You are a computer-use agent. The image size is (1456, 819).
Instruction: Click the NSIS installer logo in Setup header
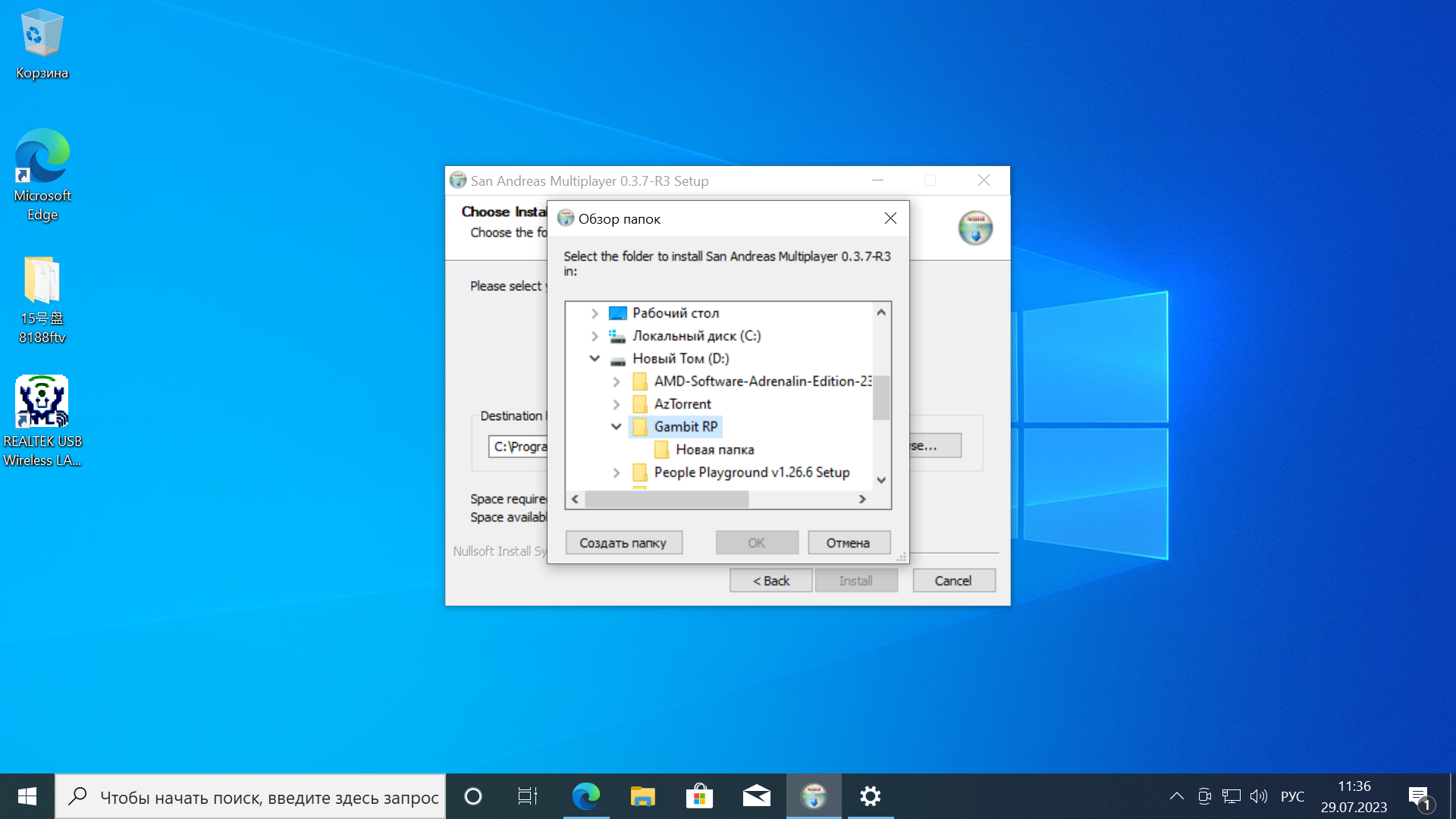(975, 227)
